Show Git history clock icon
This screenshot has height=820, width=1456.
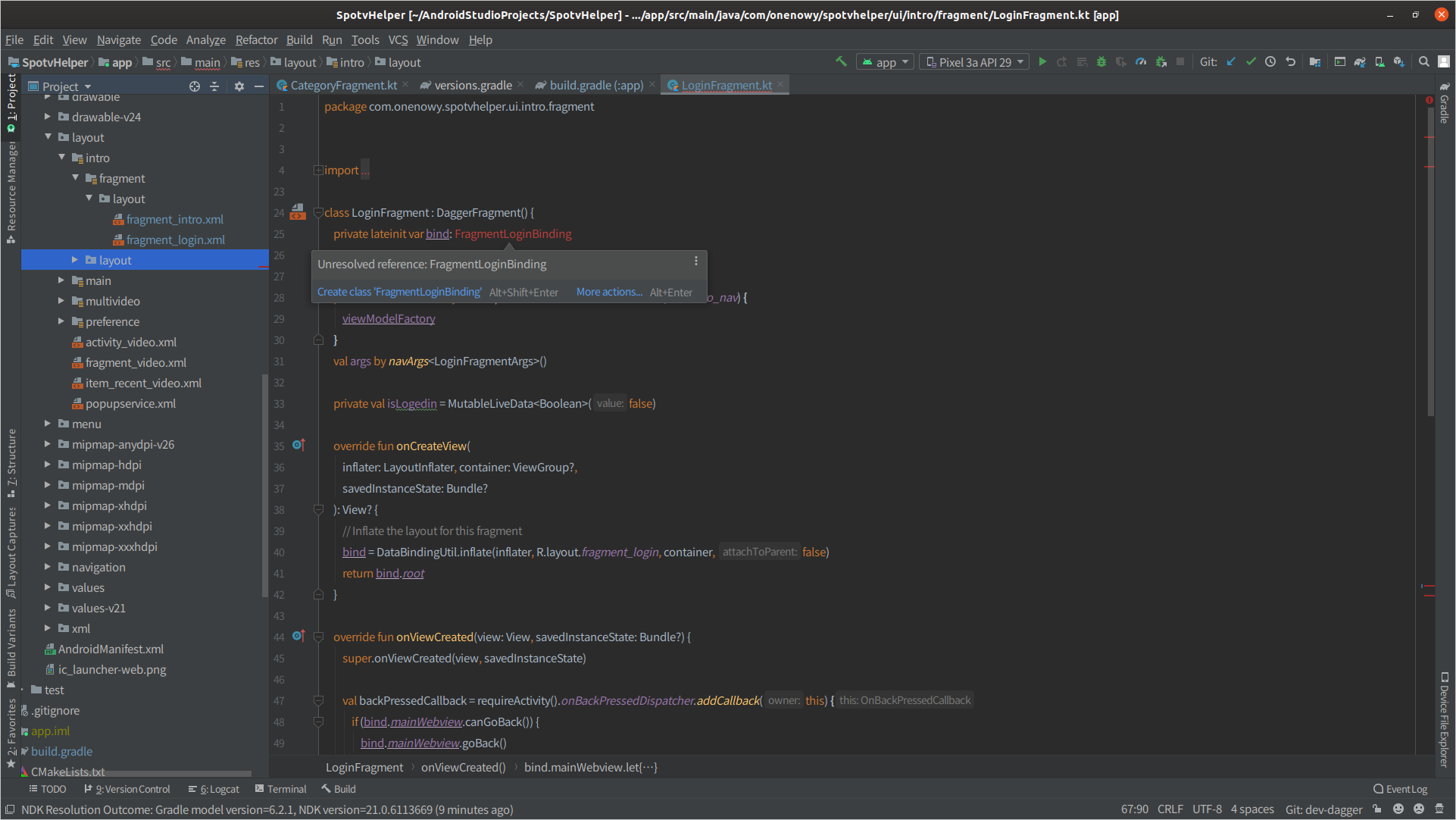pos(1270,62)
